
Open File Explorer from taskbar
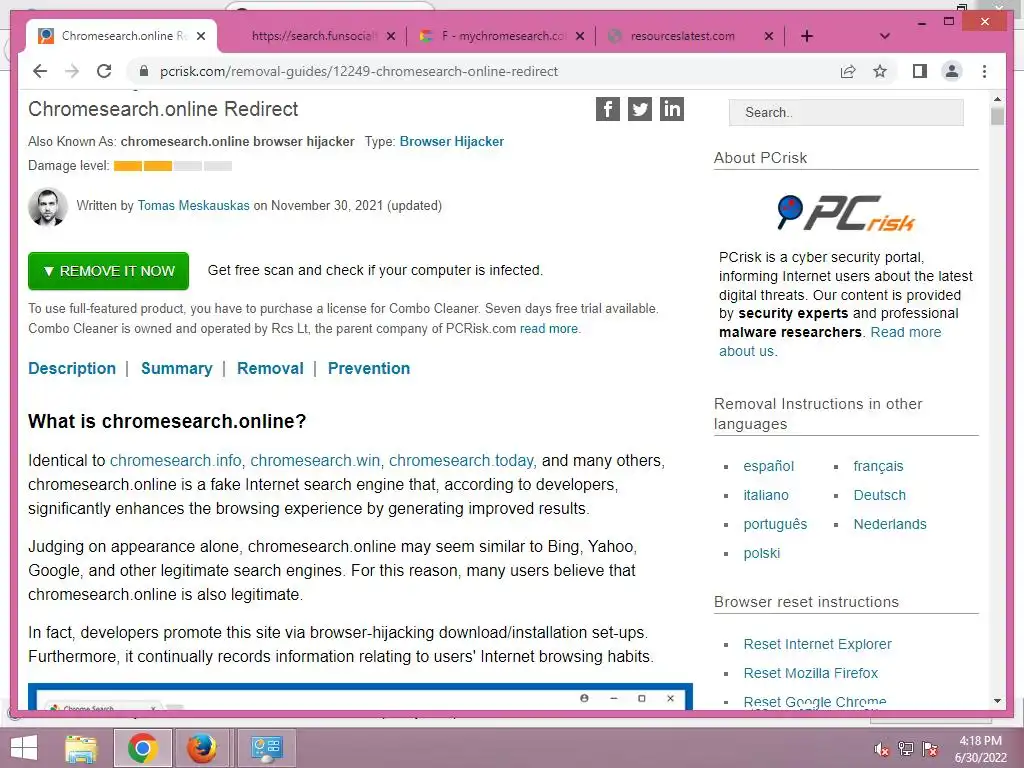(81, 748)
